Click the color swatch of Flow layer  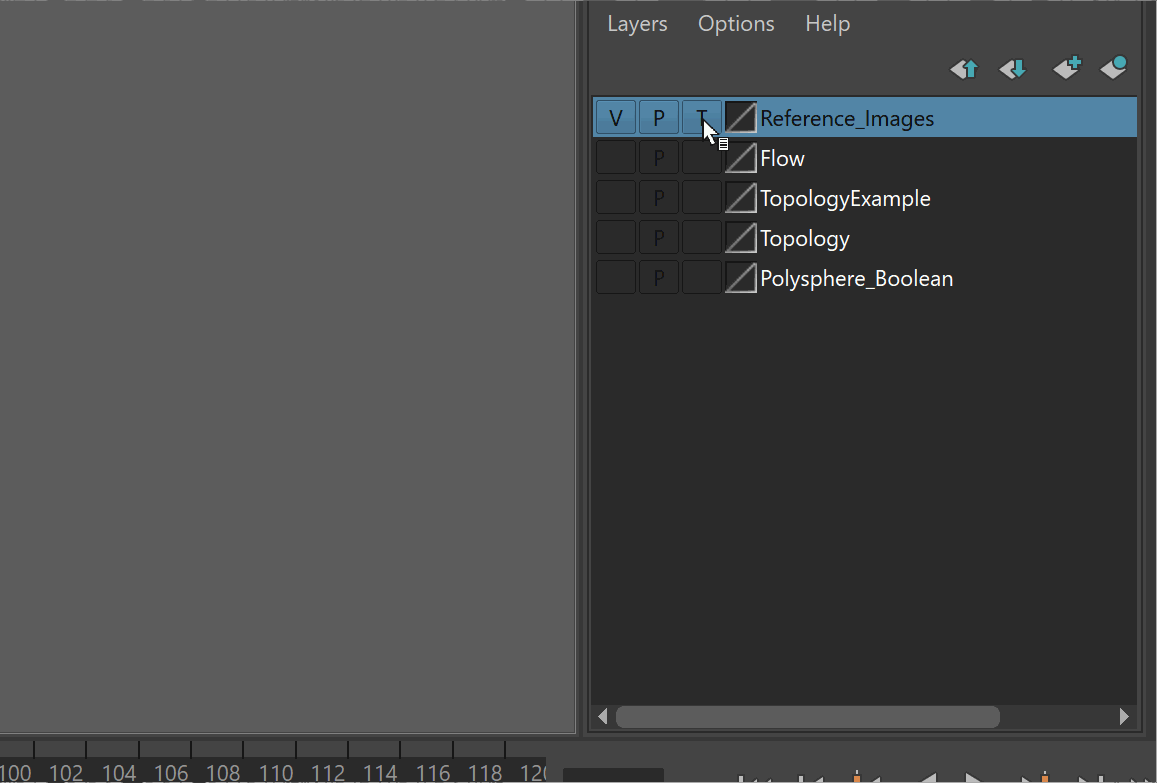740,158
